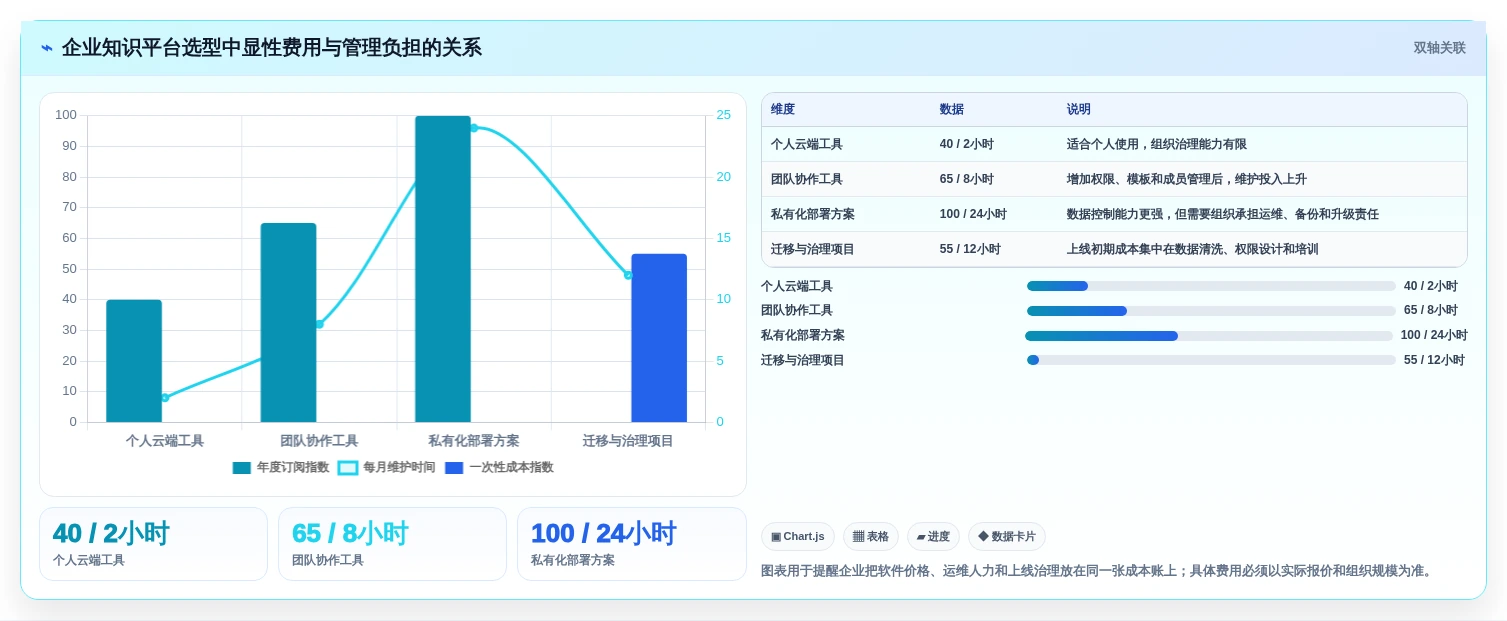The height and width of the screenshot is (621, 1507).
Task: Click 个人云端工具 in the table row
Action: tap(807, 144)
